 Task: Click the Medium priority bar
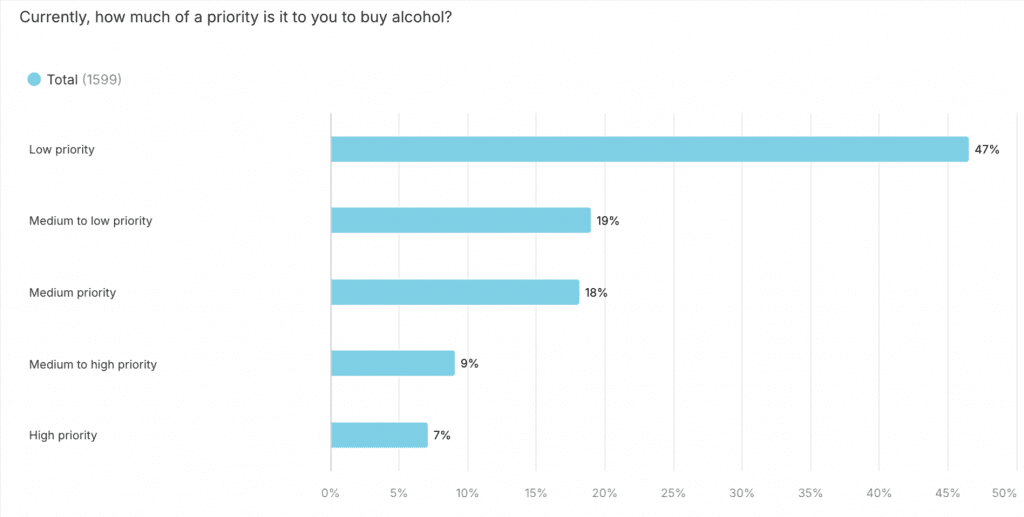454,292
